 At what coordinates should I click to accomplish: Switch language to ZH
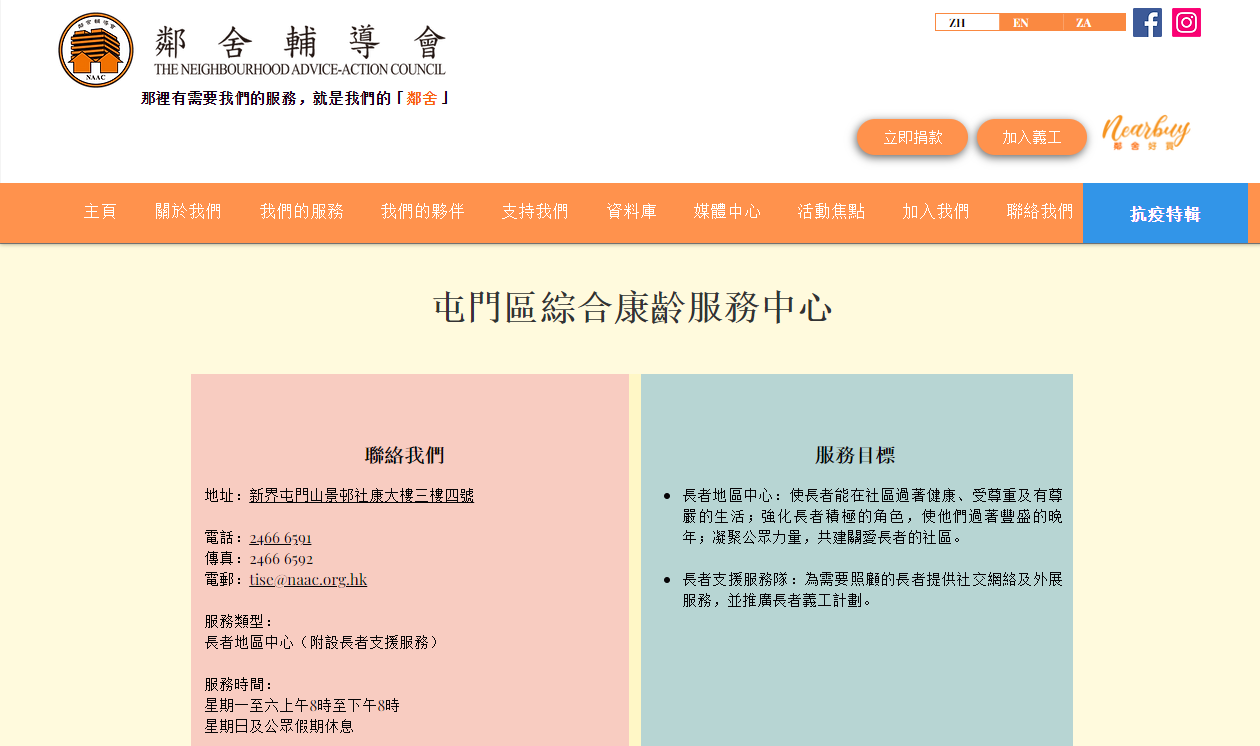967,22
